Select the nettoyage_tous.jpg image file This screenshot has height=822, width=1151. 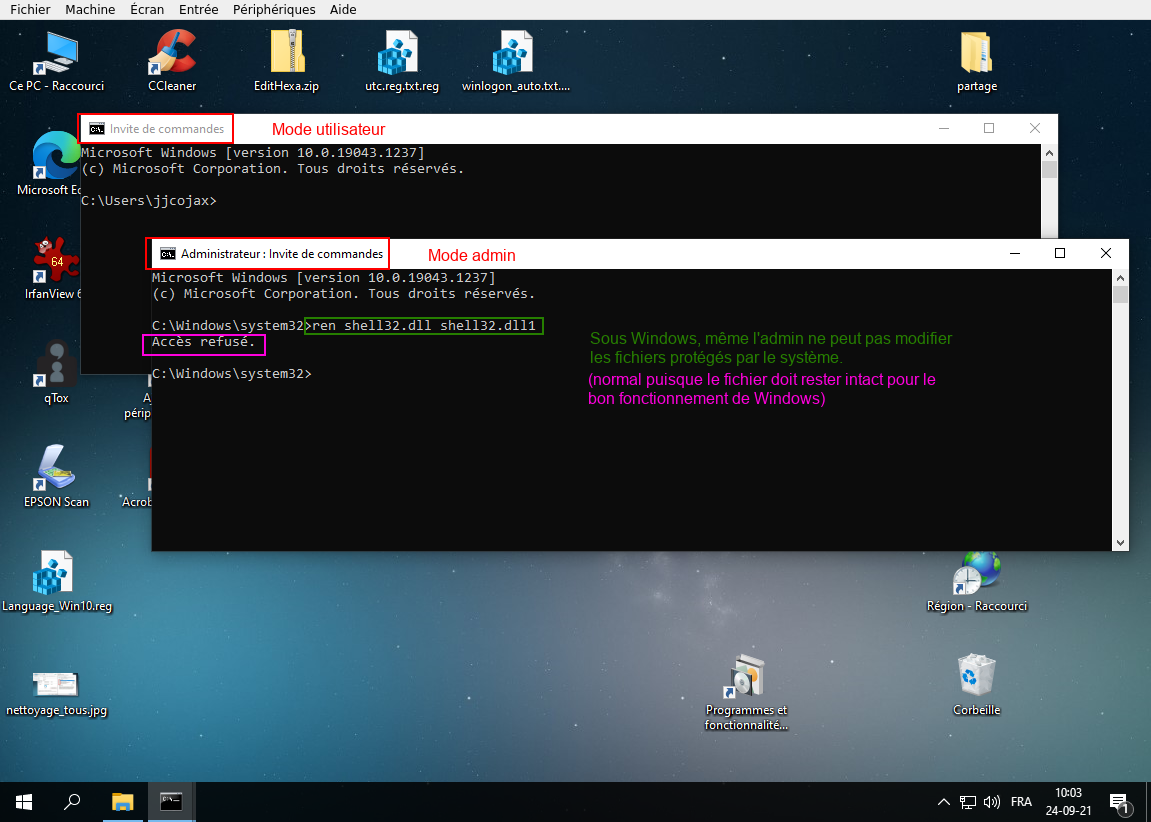(56, 684)
